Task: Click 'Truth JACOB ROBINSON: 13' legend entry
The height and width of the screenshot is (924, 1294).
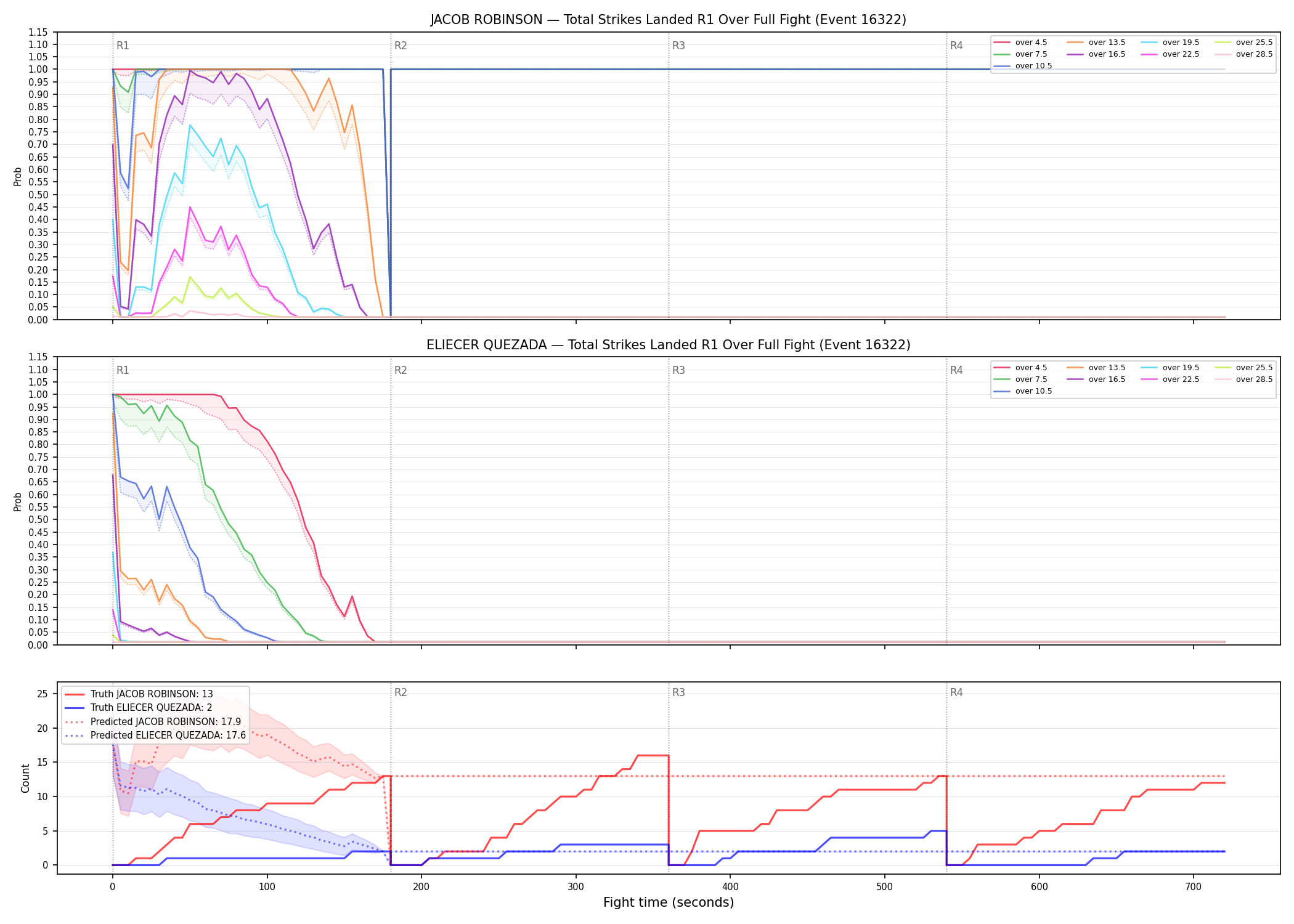Action: click(139, 694)
